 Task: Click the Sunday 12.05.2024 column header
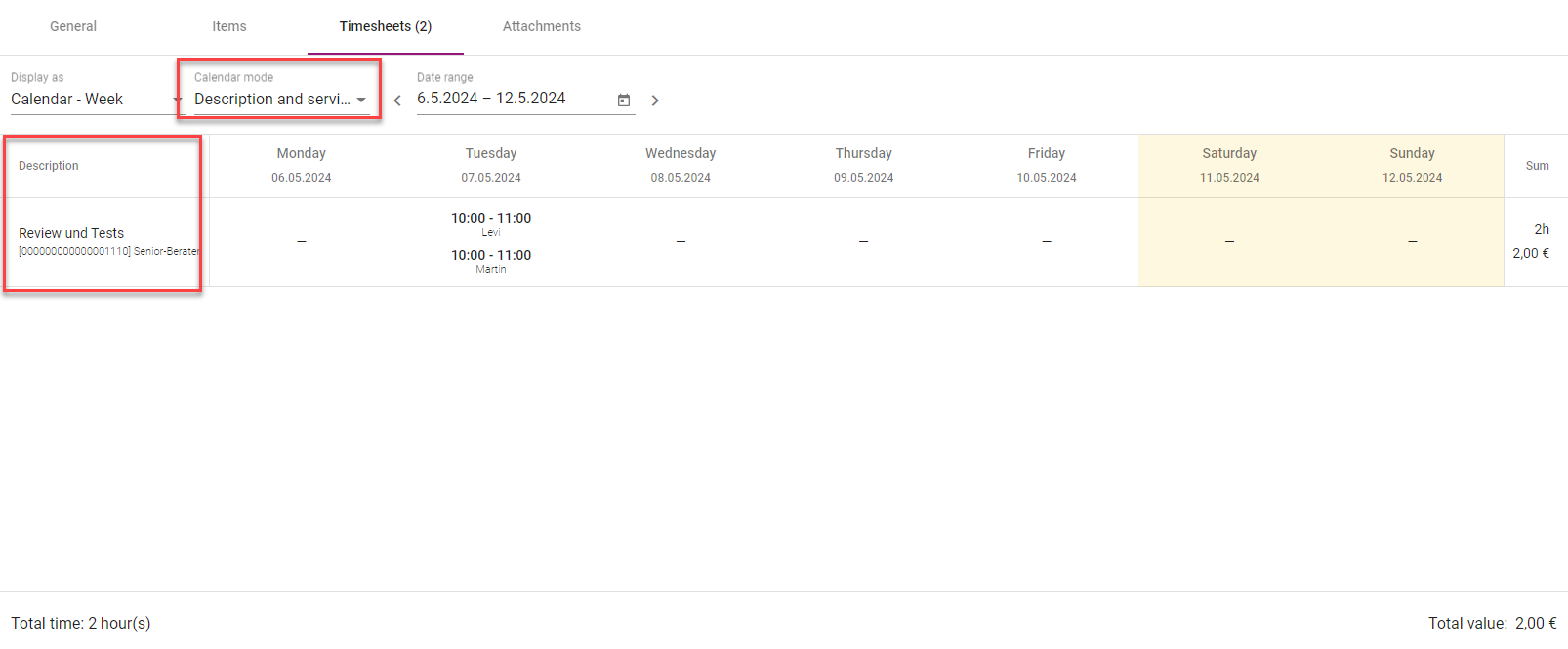coord(1412,165)
